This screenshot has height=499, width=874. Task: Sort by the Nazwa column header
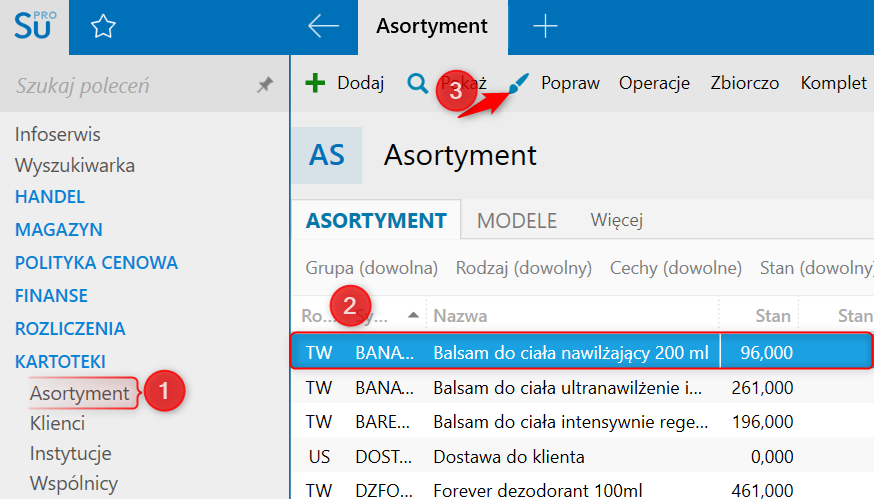pyautogui.click(x=460, y=316)
